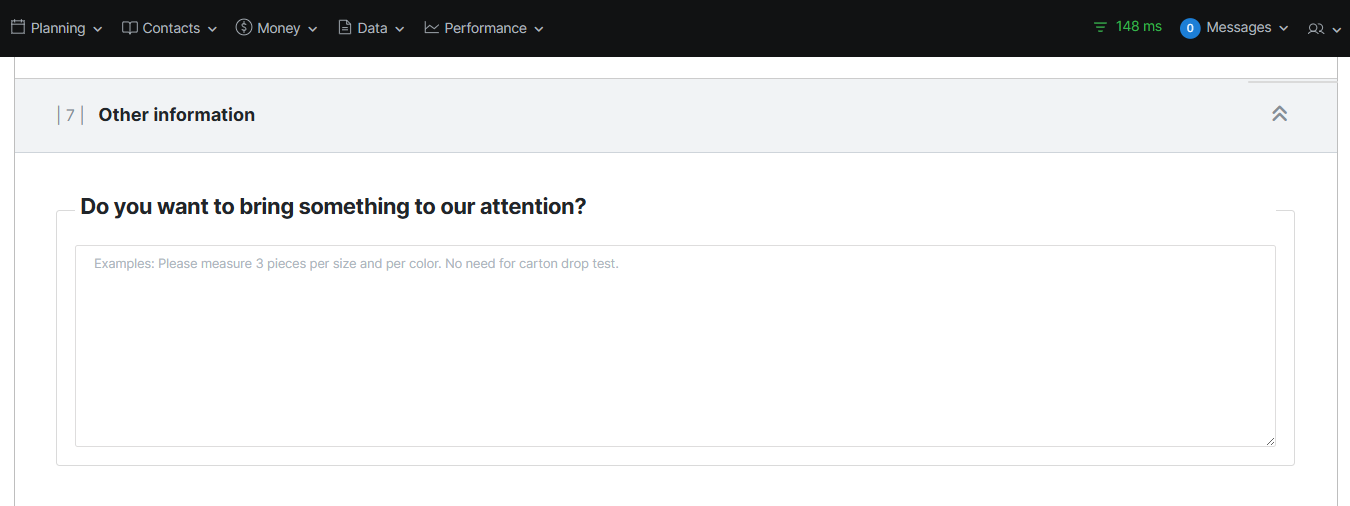Click the calendar icon beside Planning
Viewport: 1350px width, 506px height.
pyautogui.click(x=17, y=27)
